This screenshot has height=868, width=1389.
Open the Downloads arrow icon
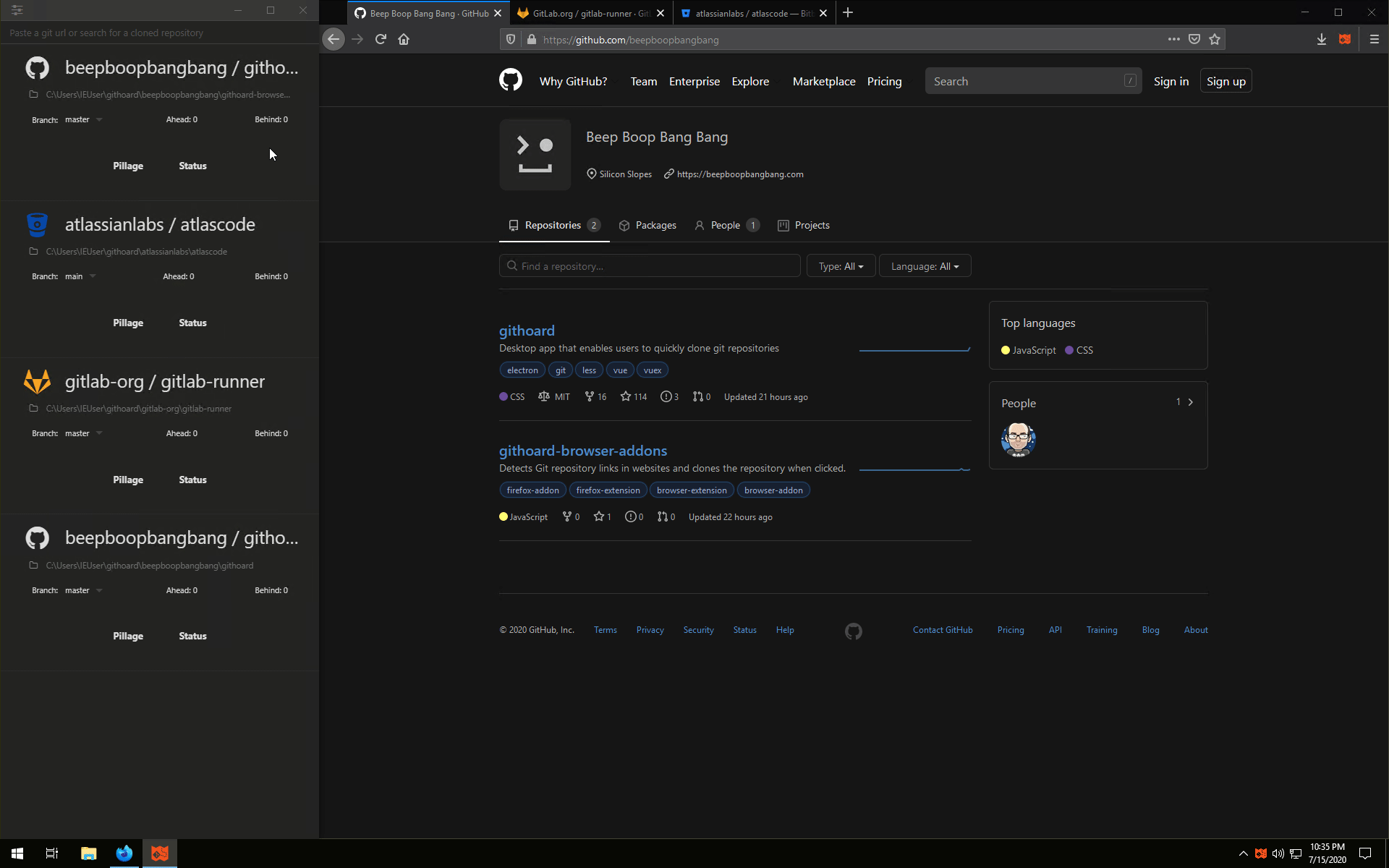coord(1322,39)
